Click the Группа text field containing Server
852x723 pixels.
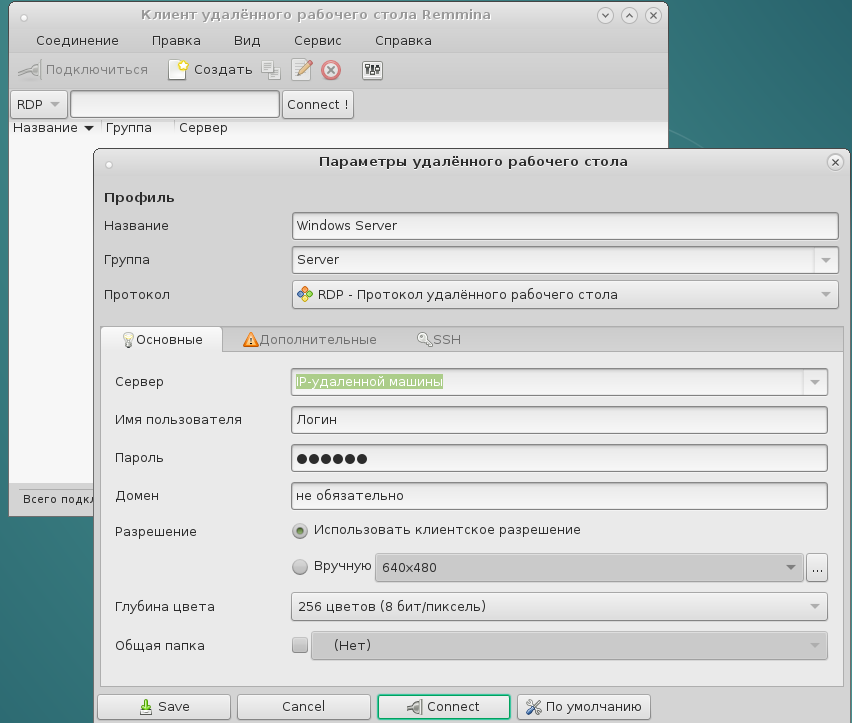click(x=553, y=260)
